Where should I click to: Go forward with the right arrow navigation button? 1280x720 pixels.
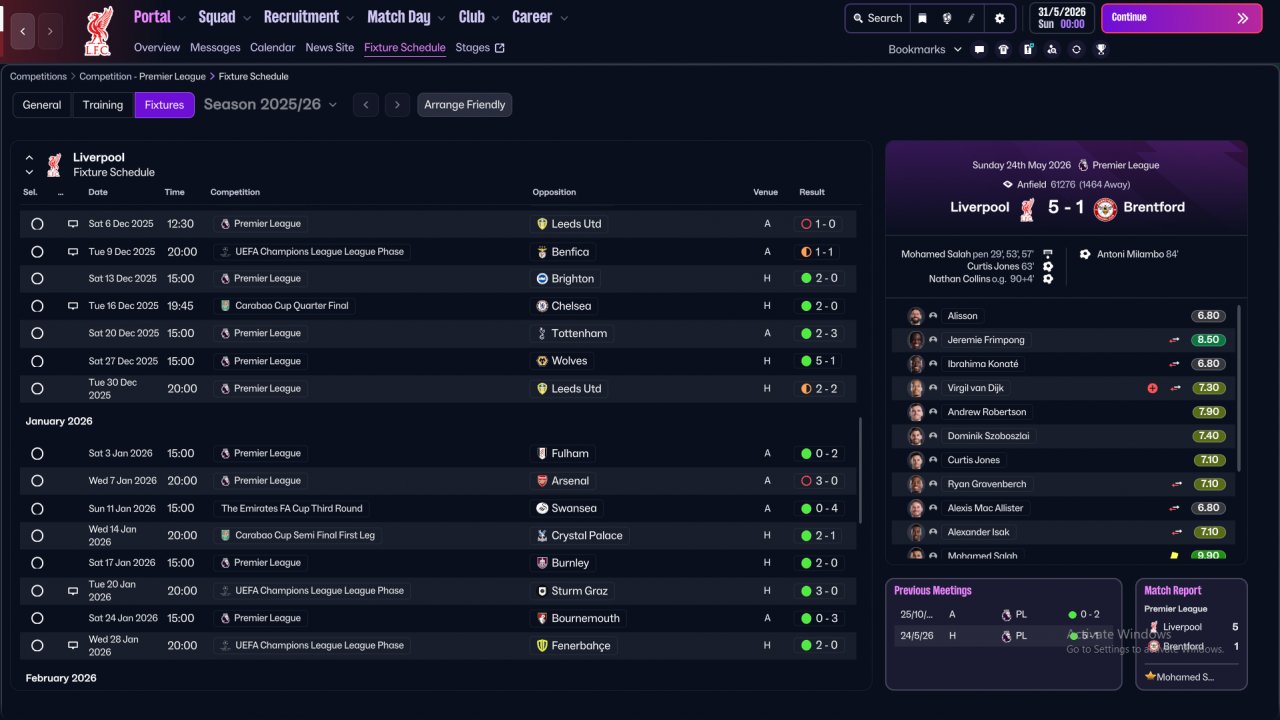pyautogui.click(x=50, y=31)
